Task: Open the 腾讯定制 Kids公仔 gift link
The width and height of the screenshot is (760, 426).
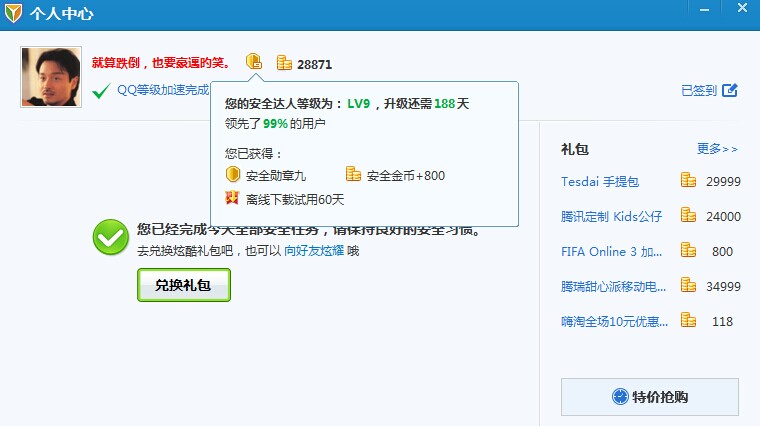Action: point(611,217)
